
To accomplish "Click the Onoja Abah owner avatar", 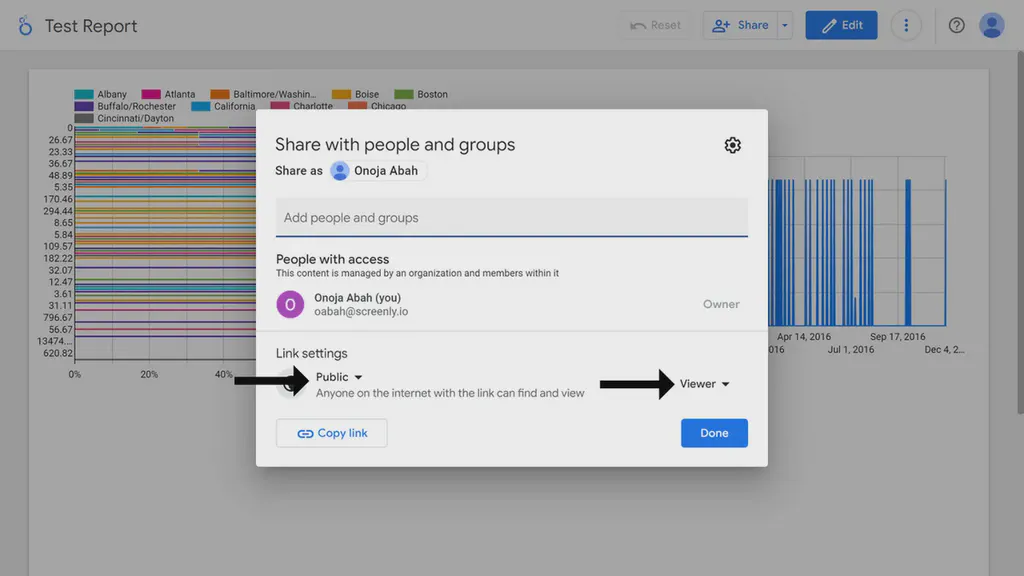I will [289, 304].
